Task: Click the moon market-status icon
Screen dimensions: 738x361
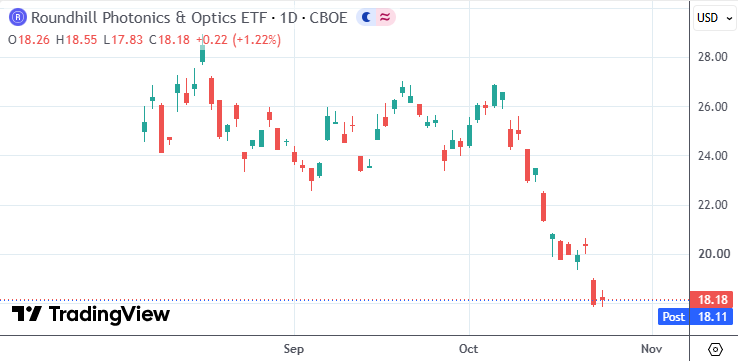Action: click(x=366, y=18)
